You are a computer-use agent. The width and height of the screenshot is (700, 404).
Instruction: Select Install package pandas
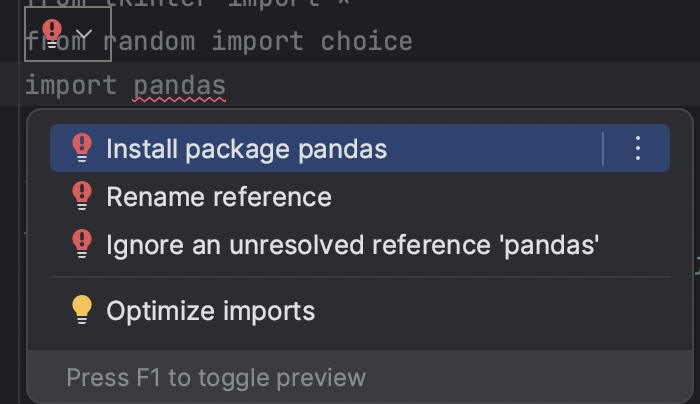point(246,149)
